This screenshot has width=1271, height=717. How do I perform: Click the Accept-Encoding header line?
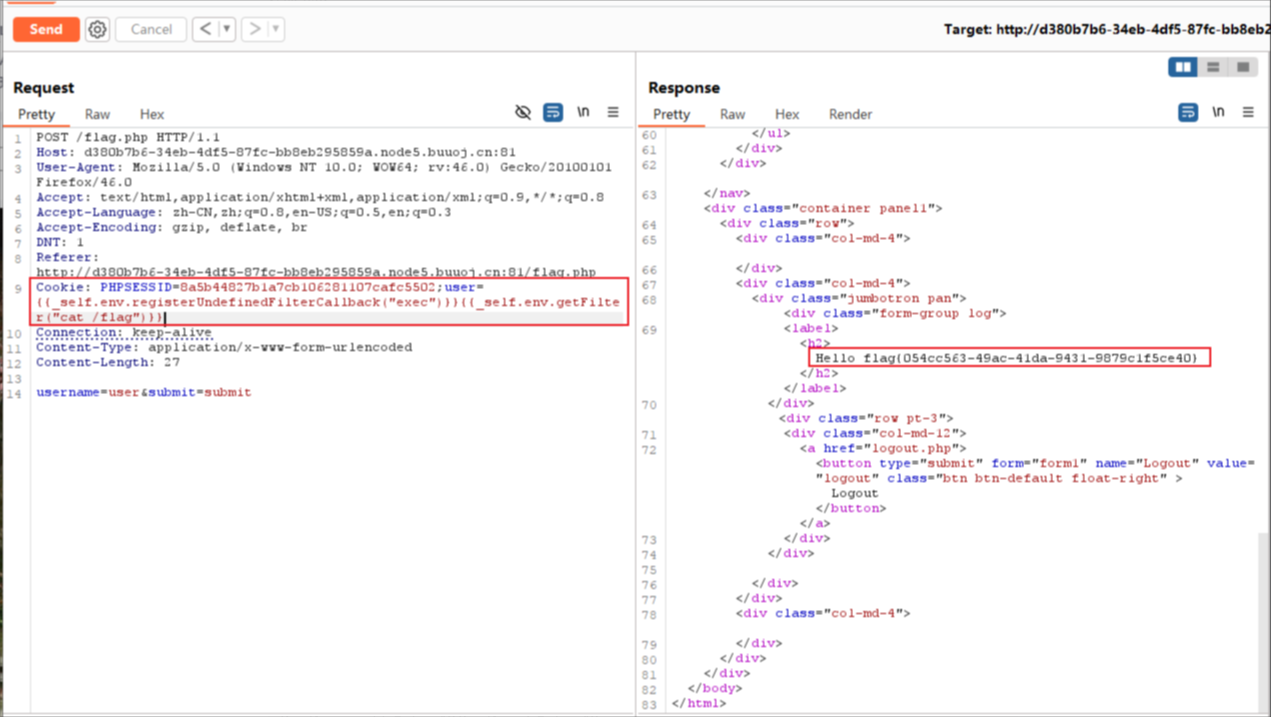(x=171, y=227)
